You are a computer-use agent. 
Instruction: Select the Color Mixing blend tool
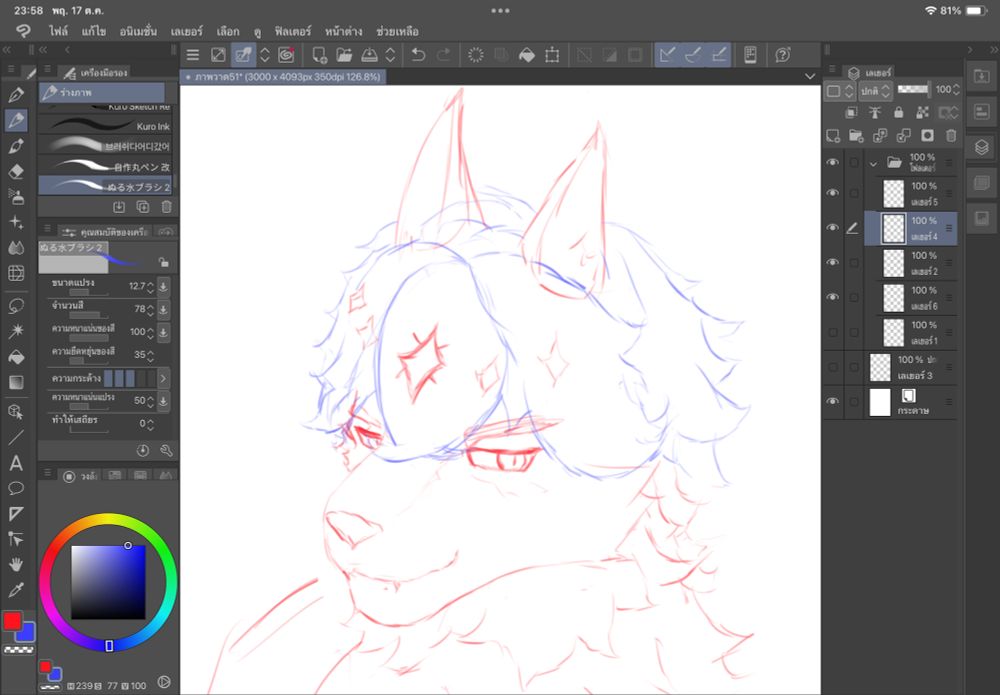[x=16, y=247]
